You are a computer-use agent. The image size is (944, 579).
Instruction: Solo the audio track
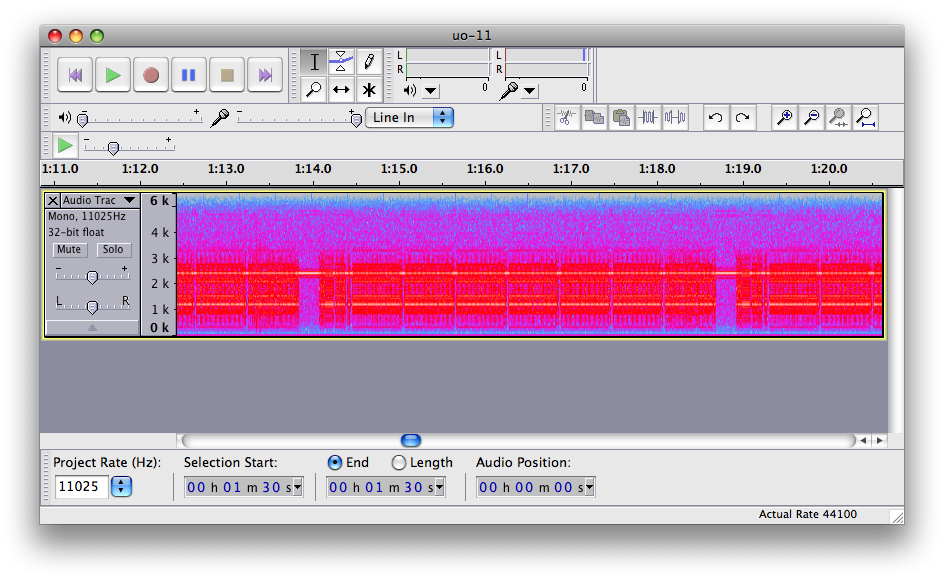tap(113, 249)
